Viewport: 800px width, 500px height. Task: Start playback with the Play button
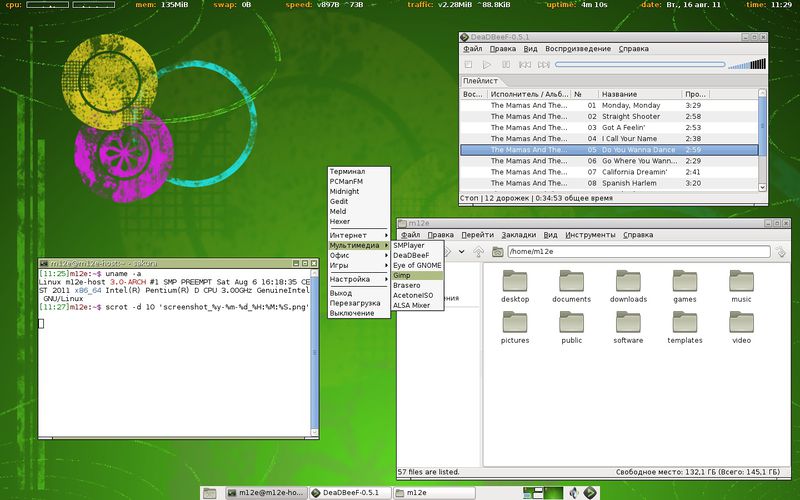pyautogui.click(x=487, y=65)
